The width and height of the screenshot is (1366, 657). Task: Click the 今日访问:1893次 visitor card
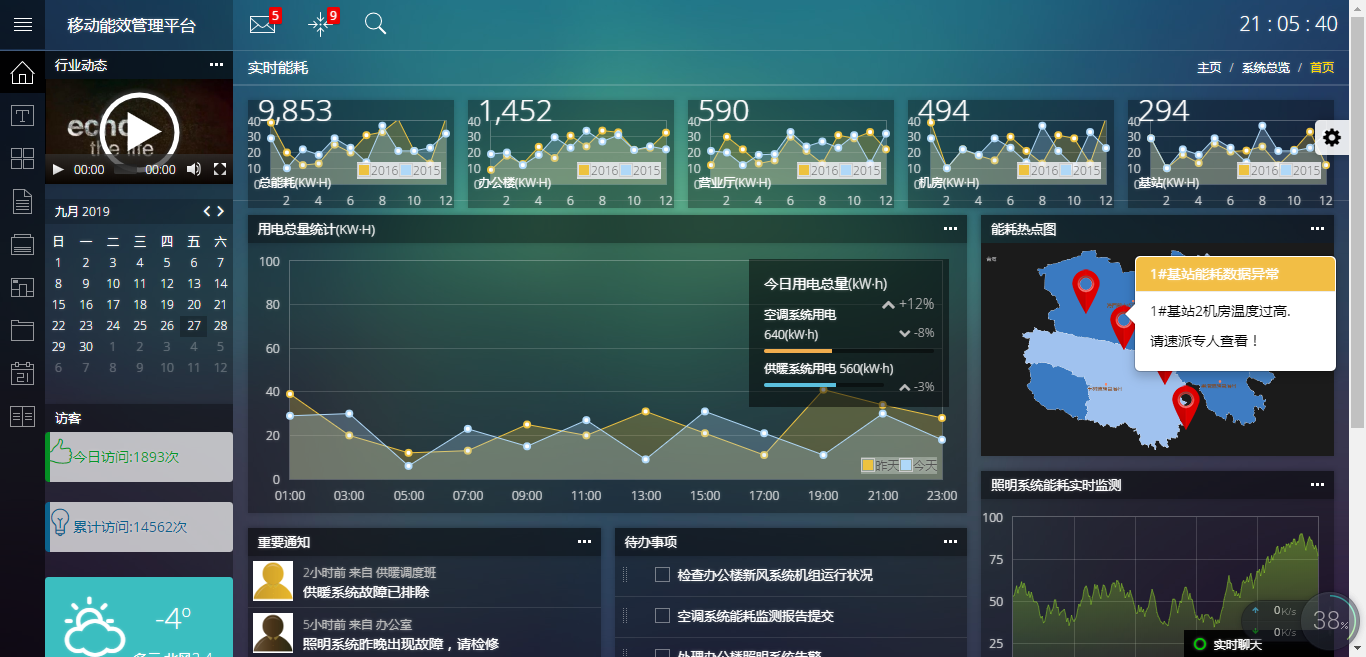coord(139,457)
